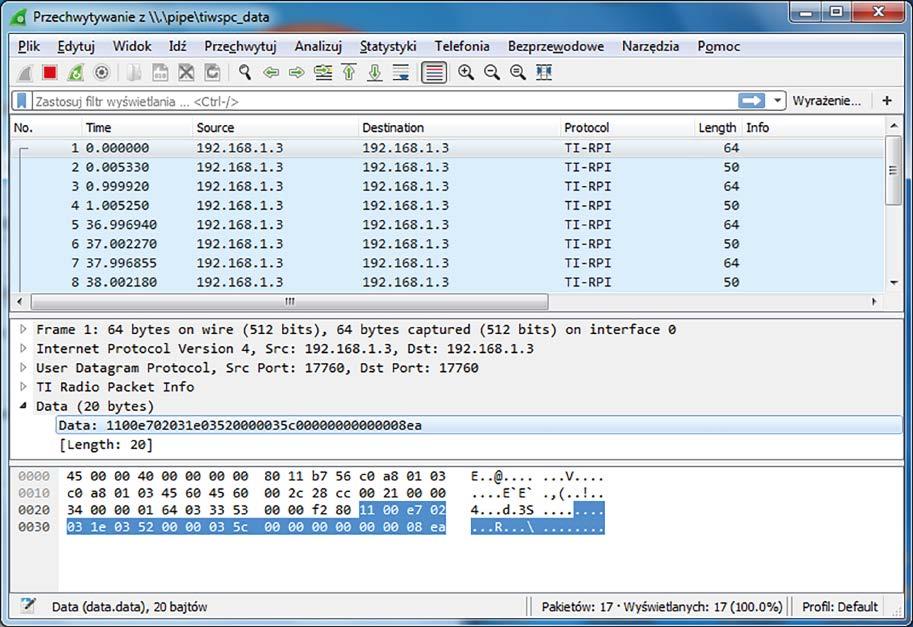
Task: Open the Telefonia menu
Action: (x=462, y=47)
